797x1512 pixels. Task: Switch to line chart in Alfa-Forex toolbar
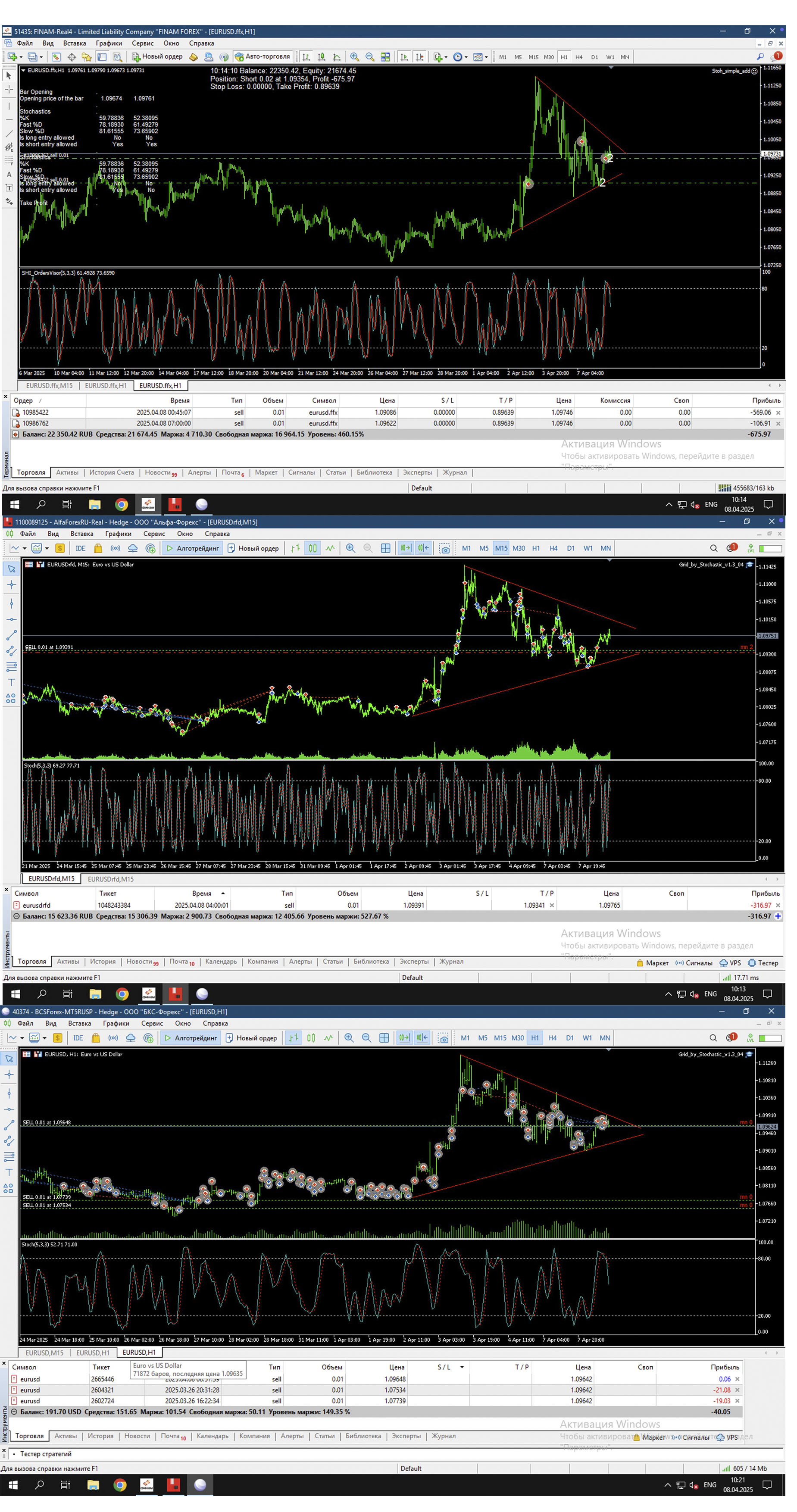[x=331, y=549]
